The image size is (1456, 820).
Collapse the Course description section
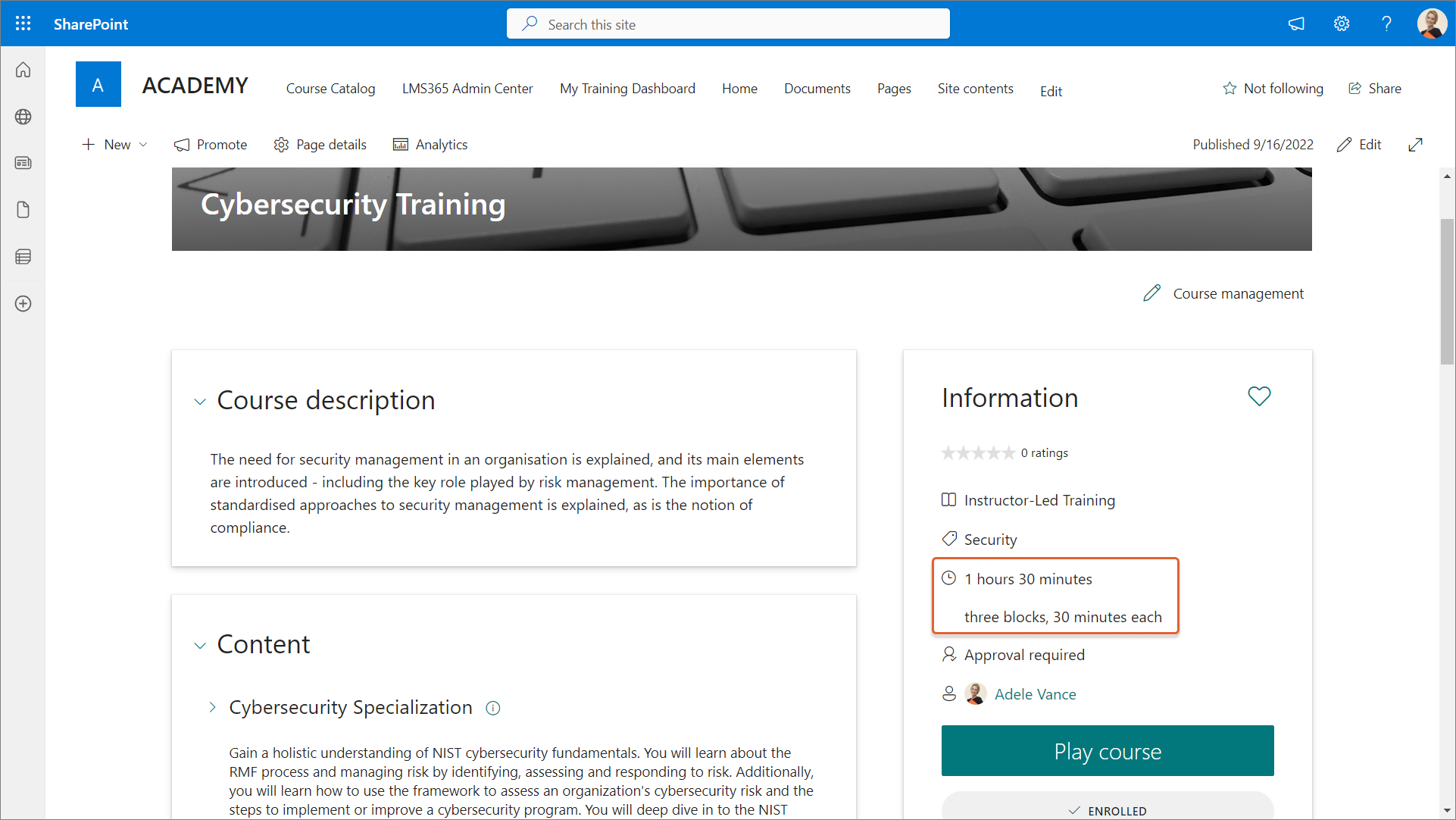200,402
